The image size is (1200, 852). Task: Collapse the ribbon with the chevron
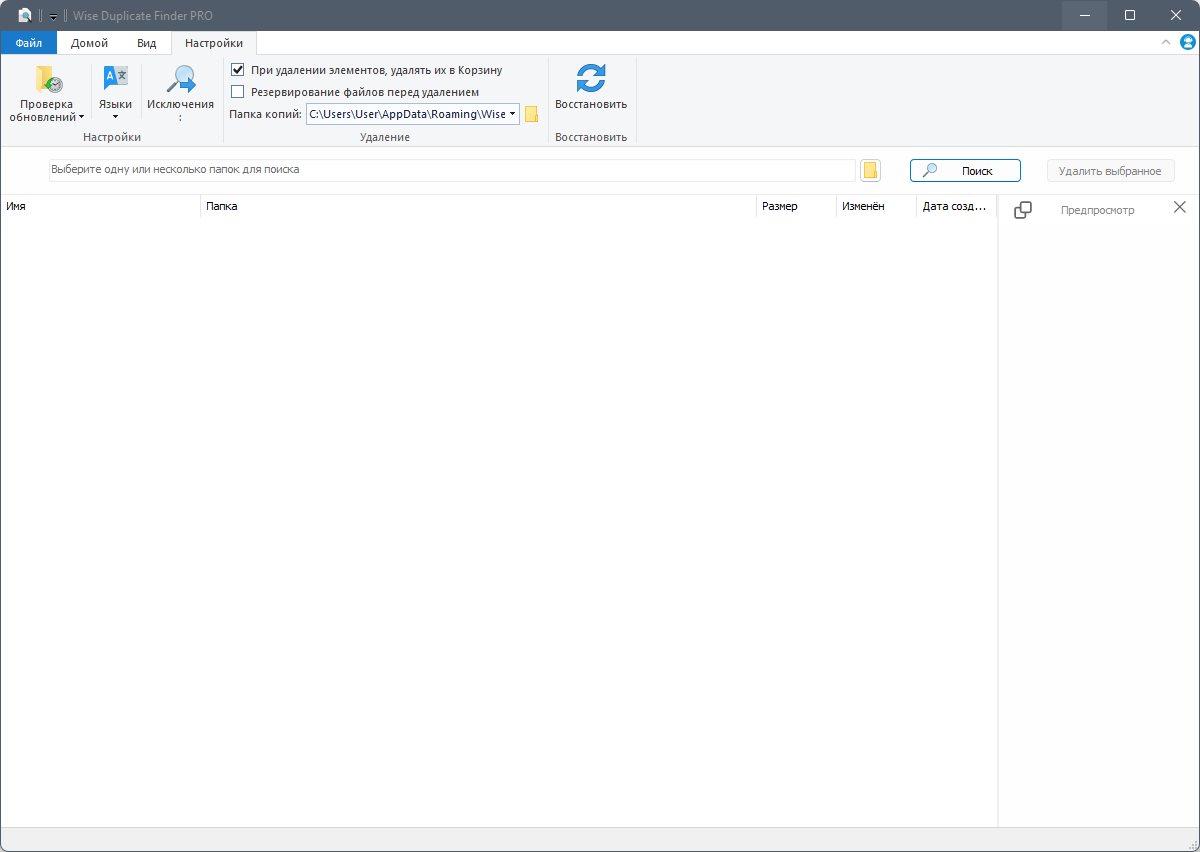pyautogui.click(x=1166, y=43)
